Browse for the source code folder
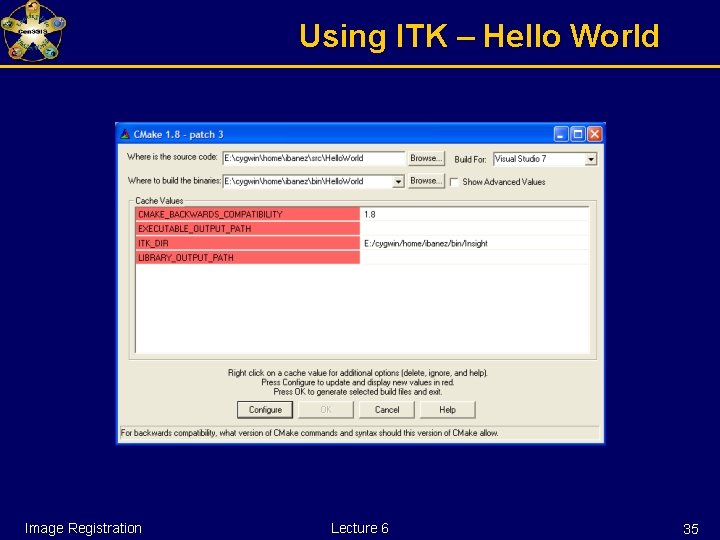Screen dimensions: 720x540 point(426,158)
